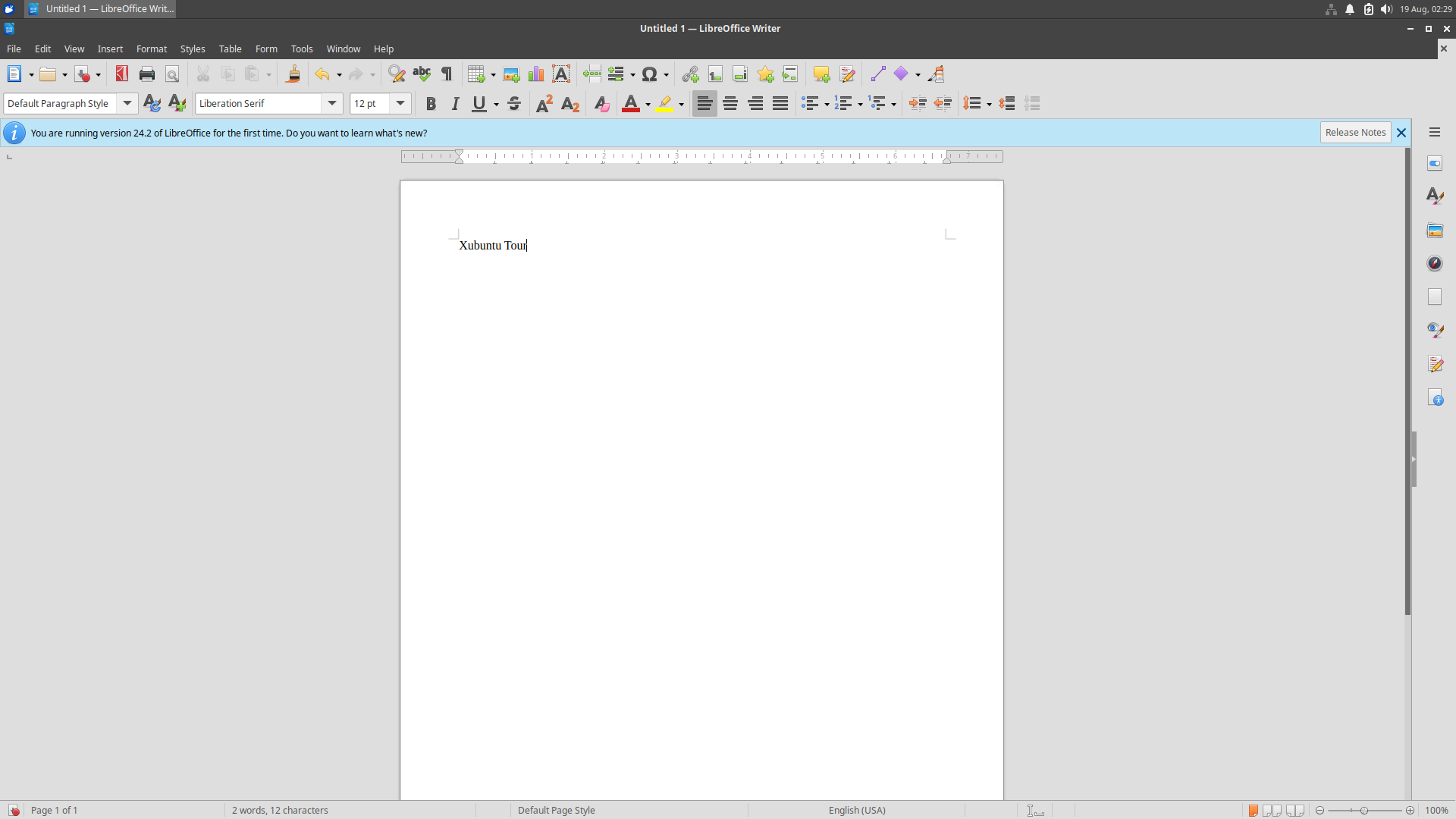The height and width of the screenshot is (819, 1456).
Task: Click the Insert Hyperlink icon
Action: 690,74
